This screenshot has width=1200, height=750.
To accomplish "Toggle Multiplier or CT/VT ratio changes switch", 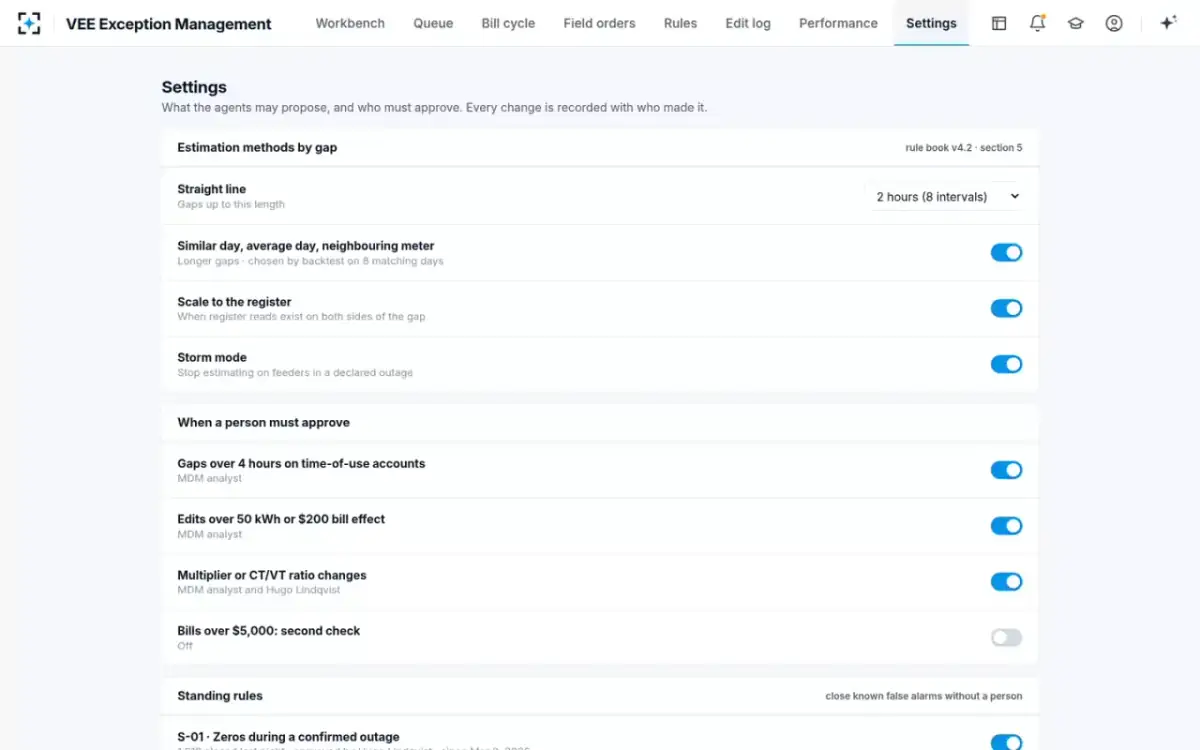I will [1006, 582].
